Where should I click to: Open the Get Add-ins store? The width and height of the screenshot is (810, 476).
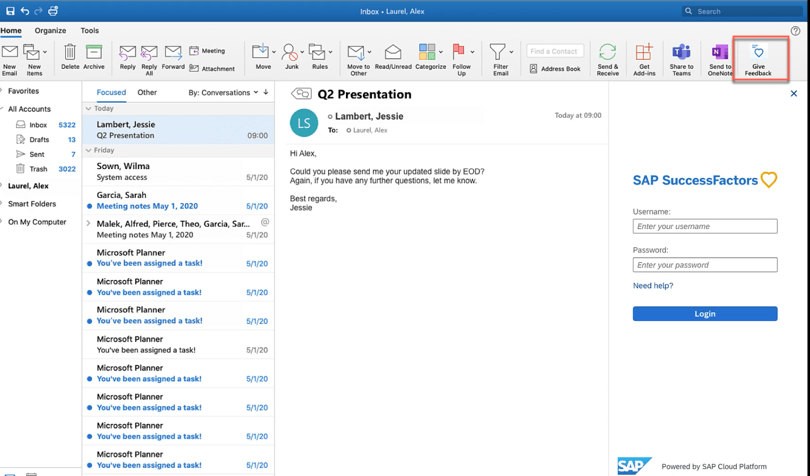pyautogui.click(x=644, y=58)
